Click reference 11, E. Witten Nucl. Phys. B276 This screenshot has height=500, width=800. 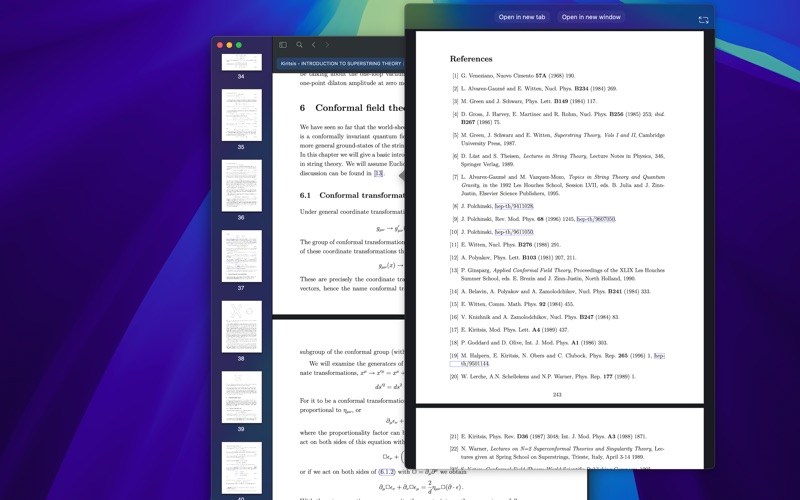505,244
